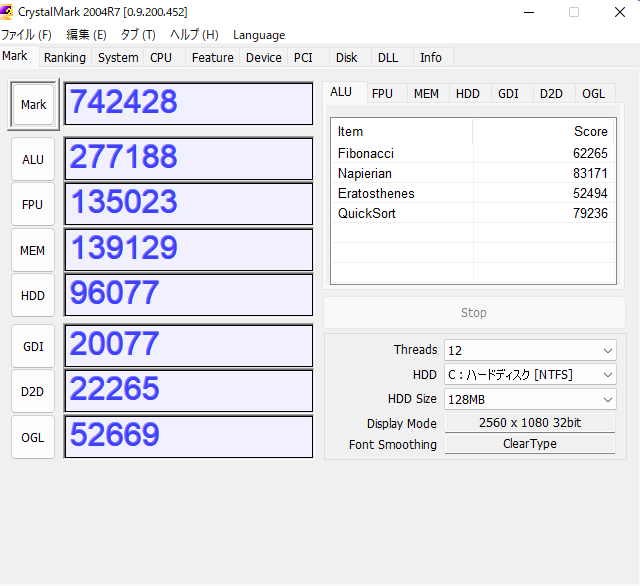Select the Fibonacci row
640x586 pixels.
[473, 153]
